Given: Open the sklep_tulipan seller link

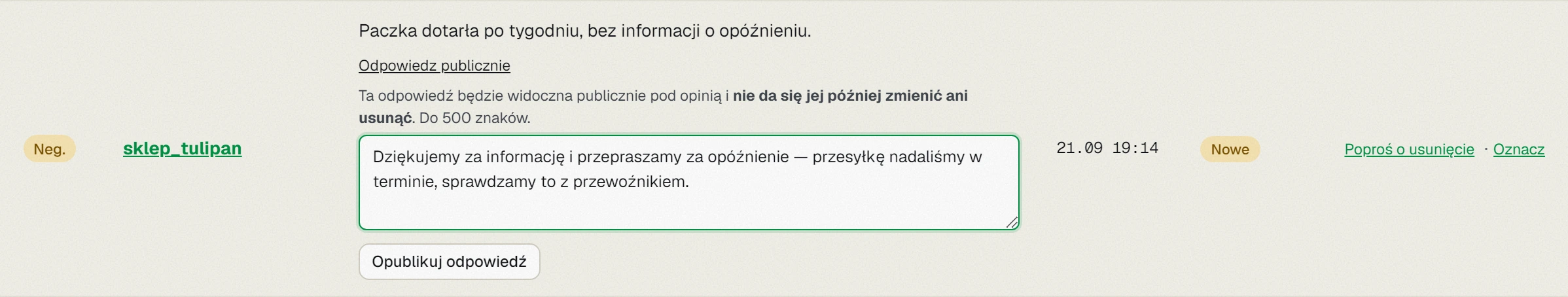Looking at the screenshot, I should click(182, 148).
